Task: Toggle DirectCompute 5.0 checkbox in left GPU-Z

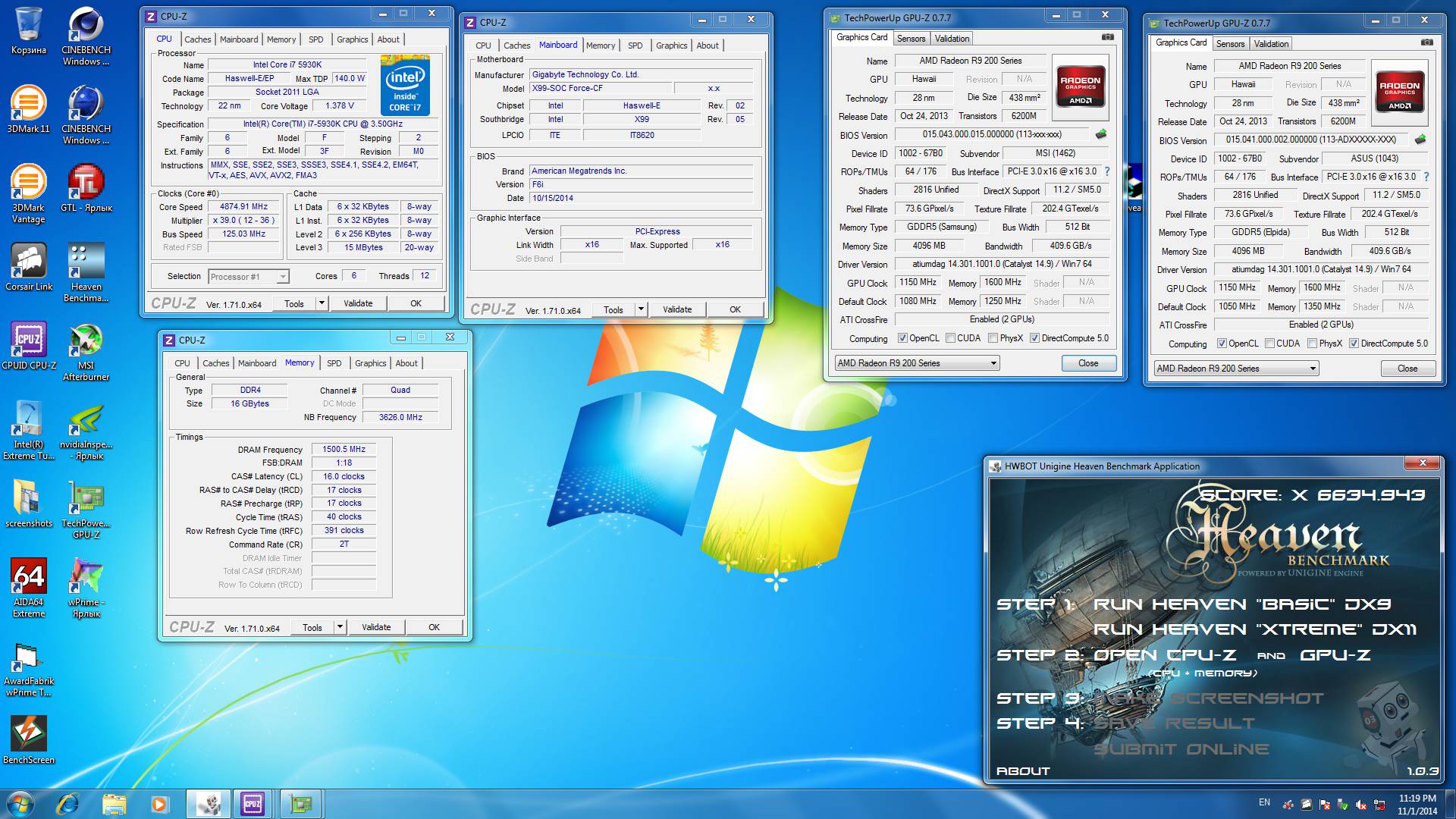Action: [x=1034, y=338]
